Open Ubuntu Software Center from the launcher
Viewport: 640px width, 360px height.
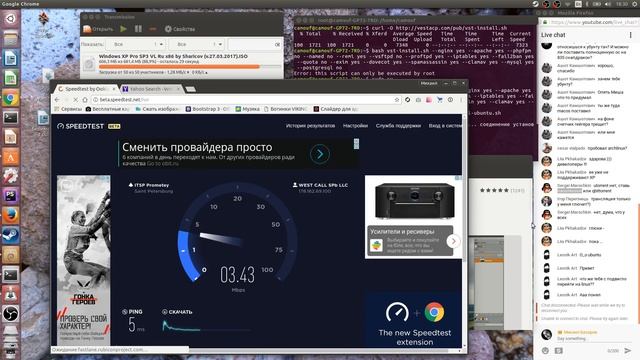click(x=10, y=156)
